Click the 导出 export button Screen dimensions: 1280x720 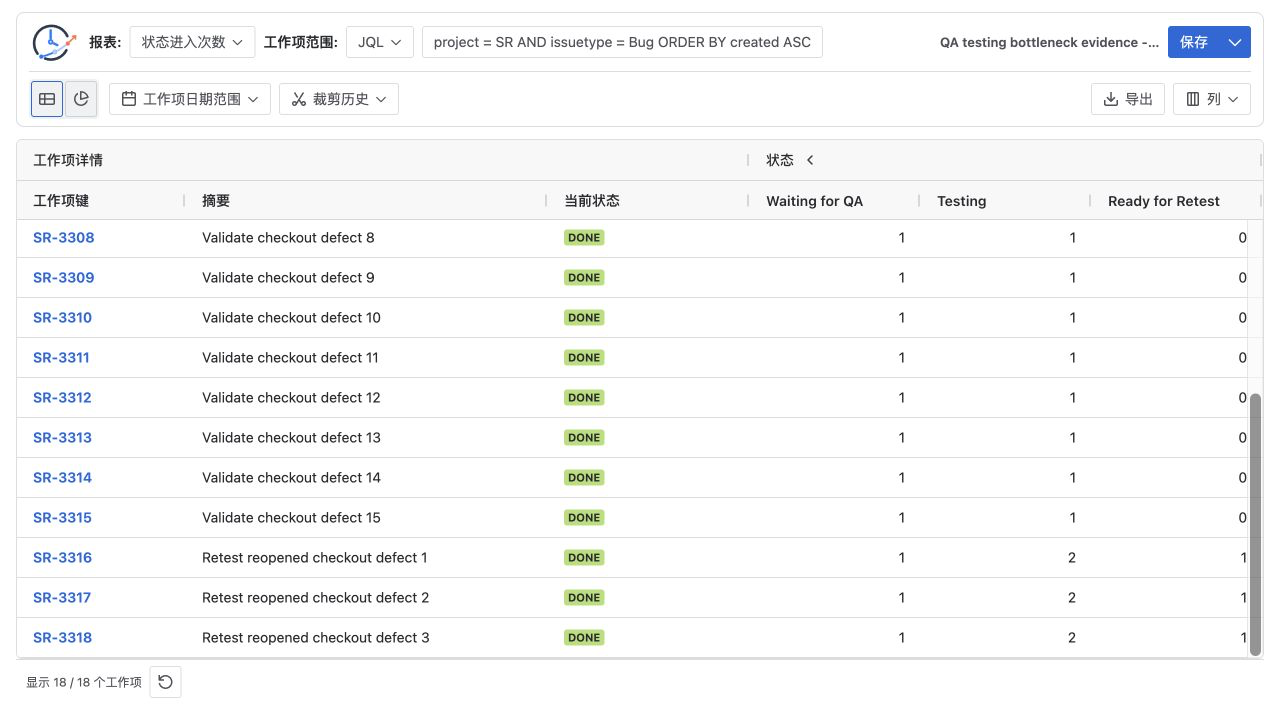coord(1128,99)
